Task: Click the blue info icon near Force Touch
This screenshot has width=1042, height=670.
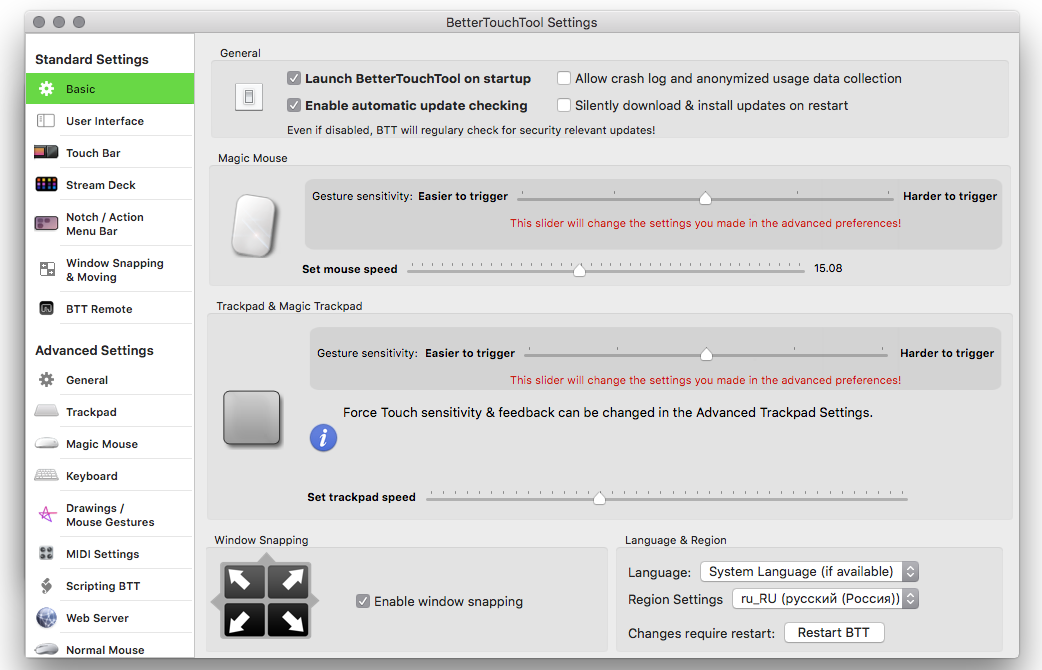Action: click(x=324, y=437)
